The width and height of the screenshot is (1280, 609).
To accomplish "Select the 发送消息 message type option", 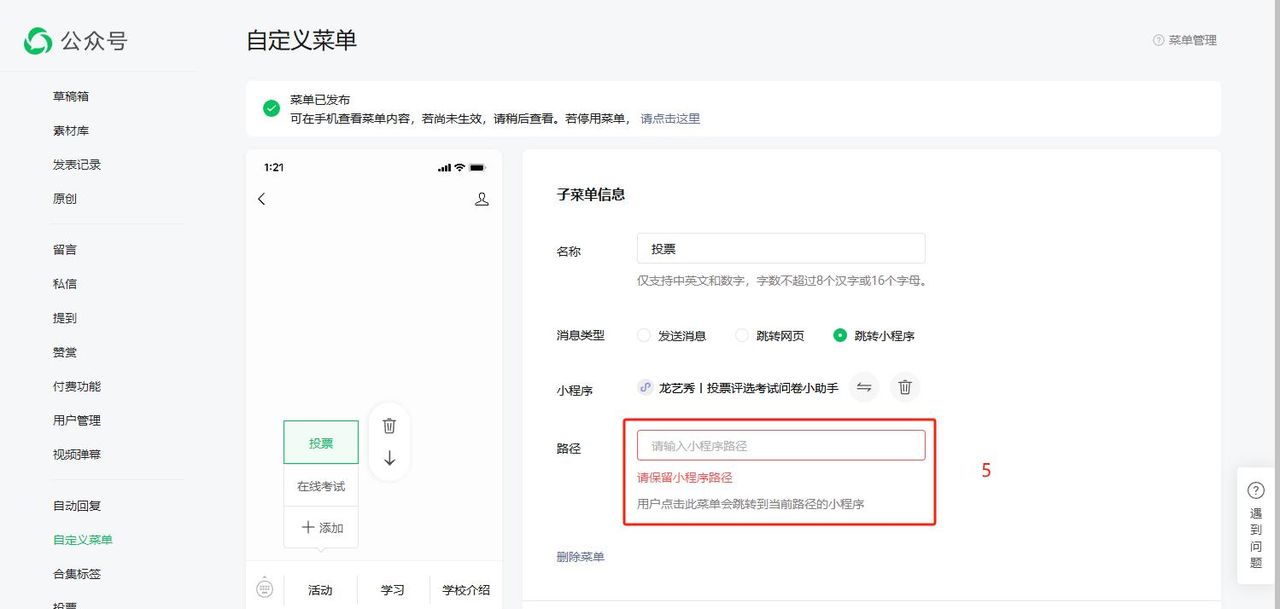I will pos(643,335).
